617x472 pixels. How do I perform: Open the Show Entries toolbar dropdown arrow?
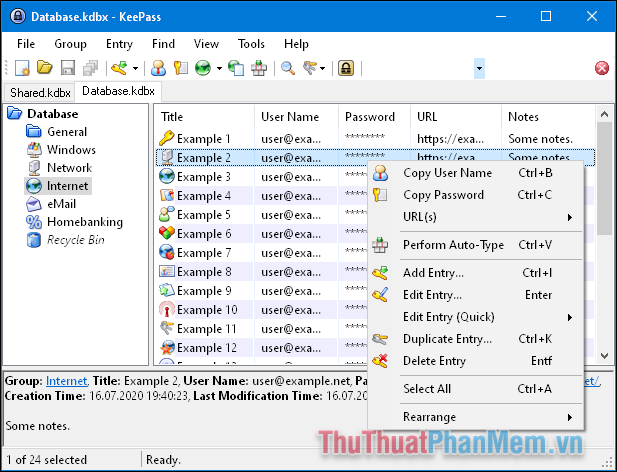(x=323, y=68)
